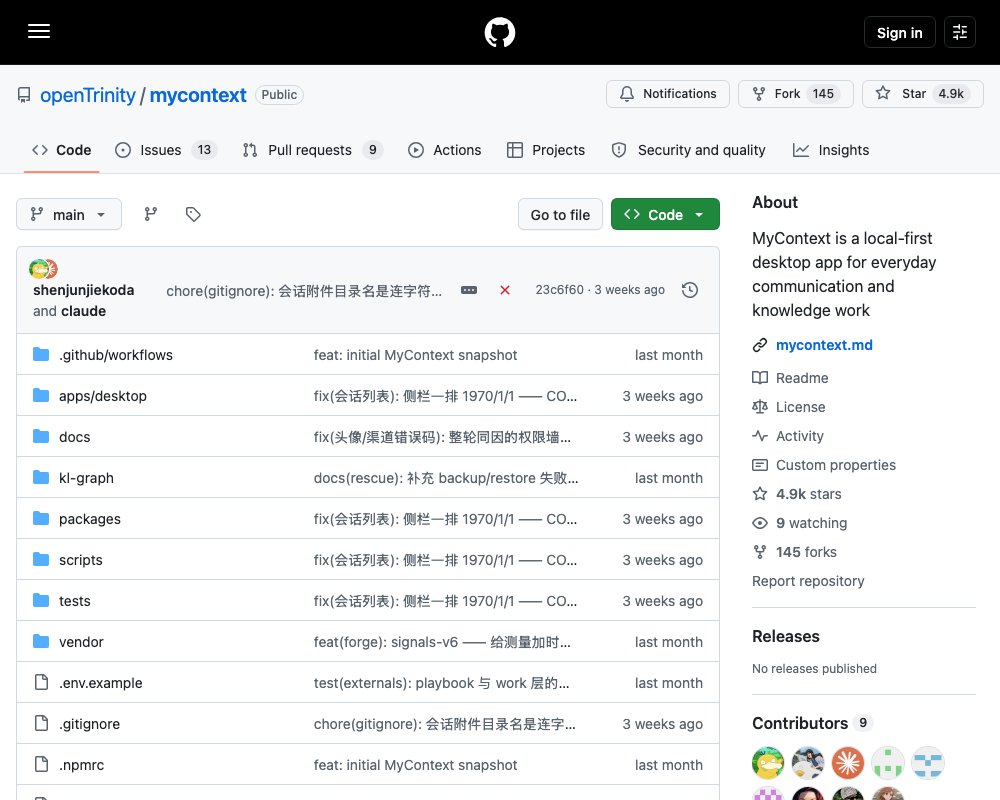Click folder icon beside kl-graph
Screen dimensions: 1000x800
point(41,477)
